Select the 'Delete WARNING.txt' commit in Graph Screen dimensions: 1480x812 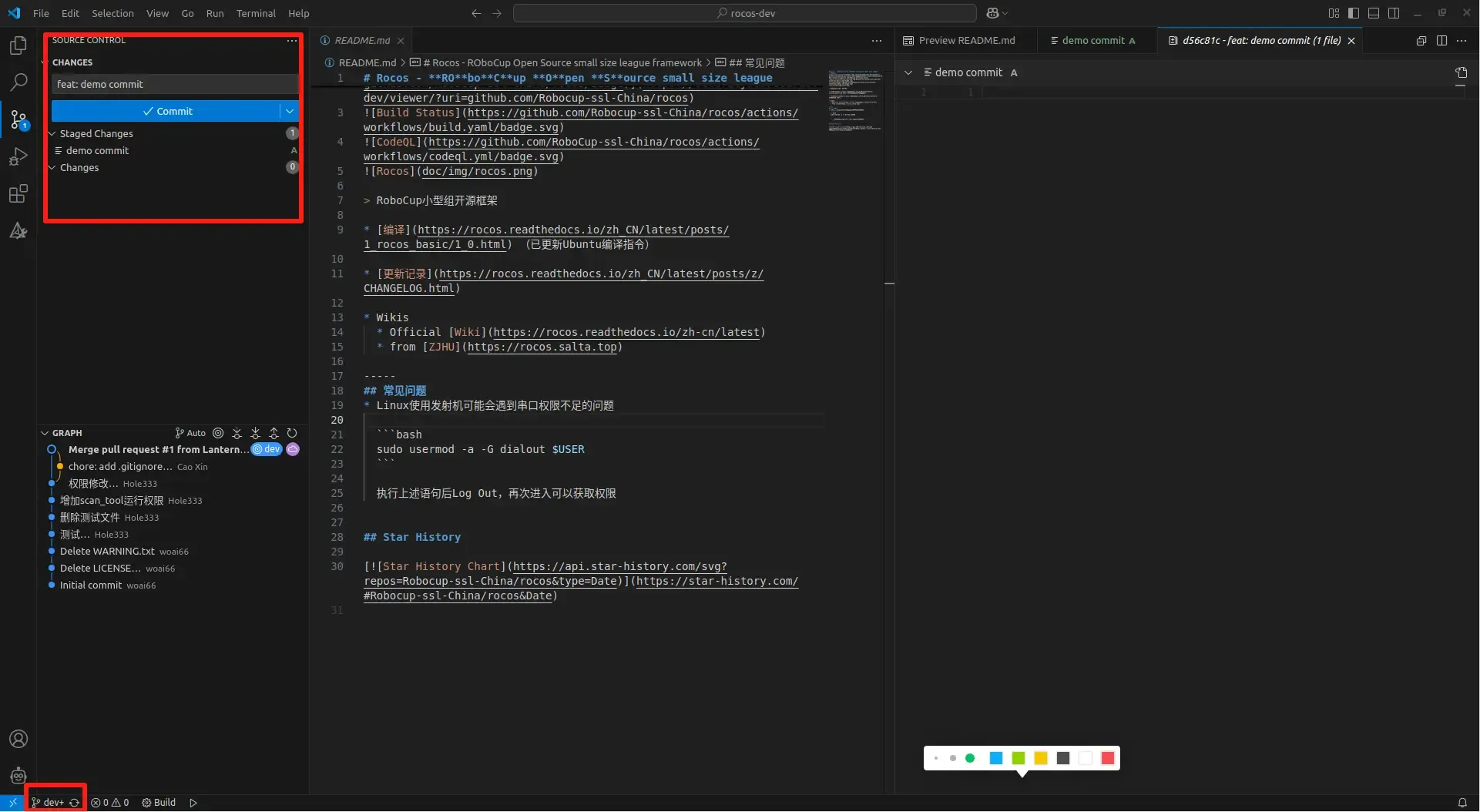[x=107, y=552]
